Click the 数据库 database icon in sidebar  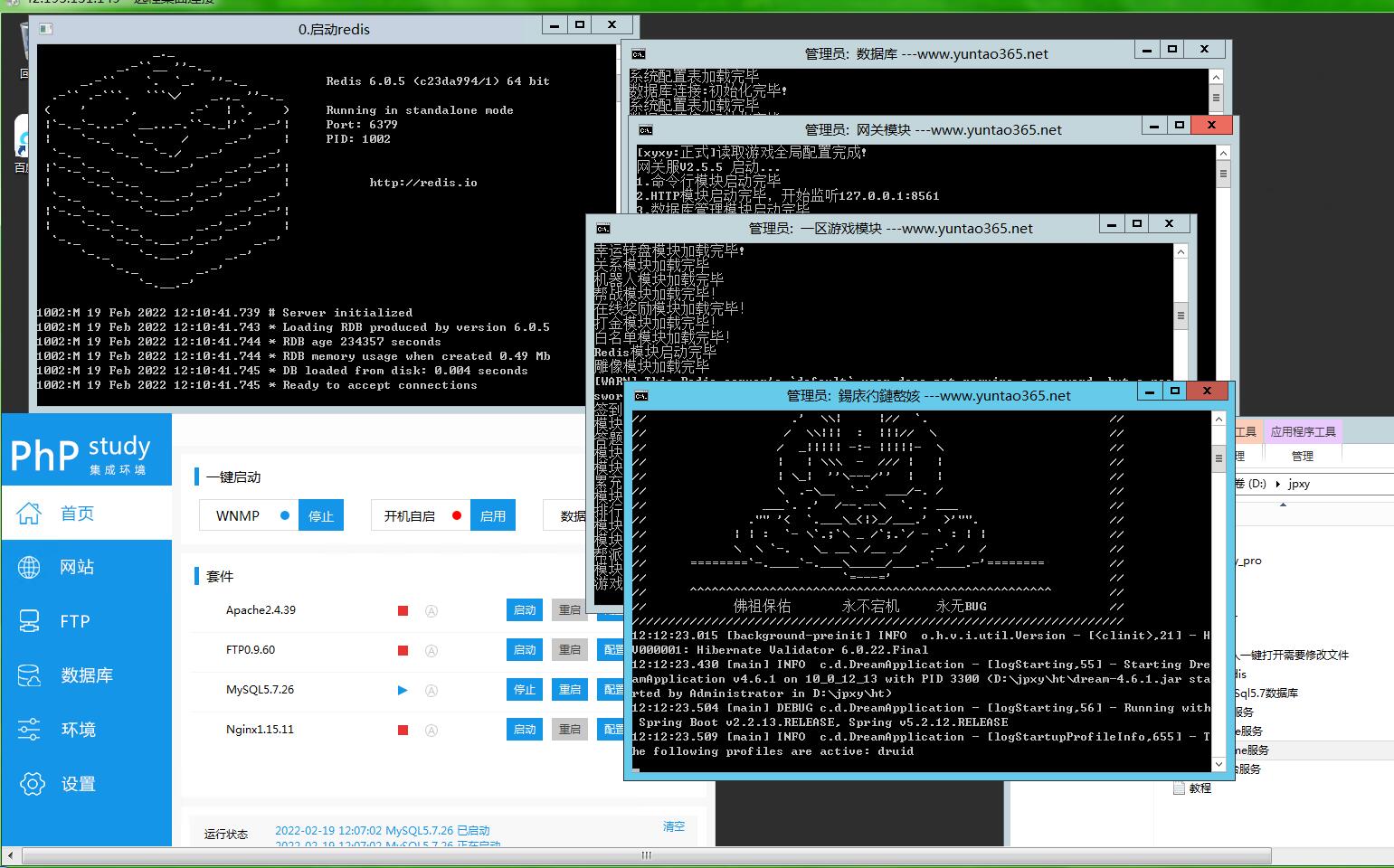[x=29, y=675]
